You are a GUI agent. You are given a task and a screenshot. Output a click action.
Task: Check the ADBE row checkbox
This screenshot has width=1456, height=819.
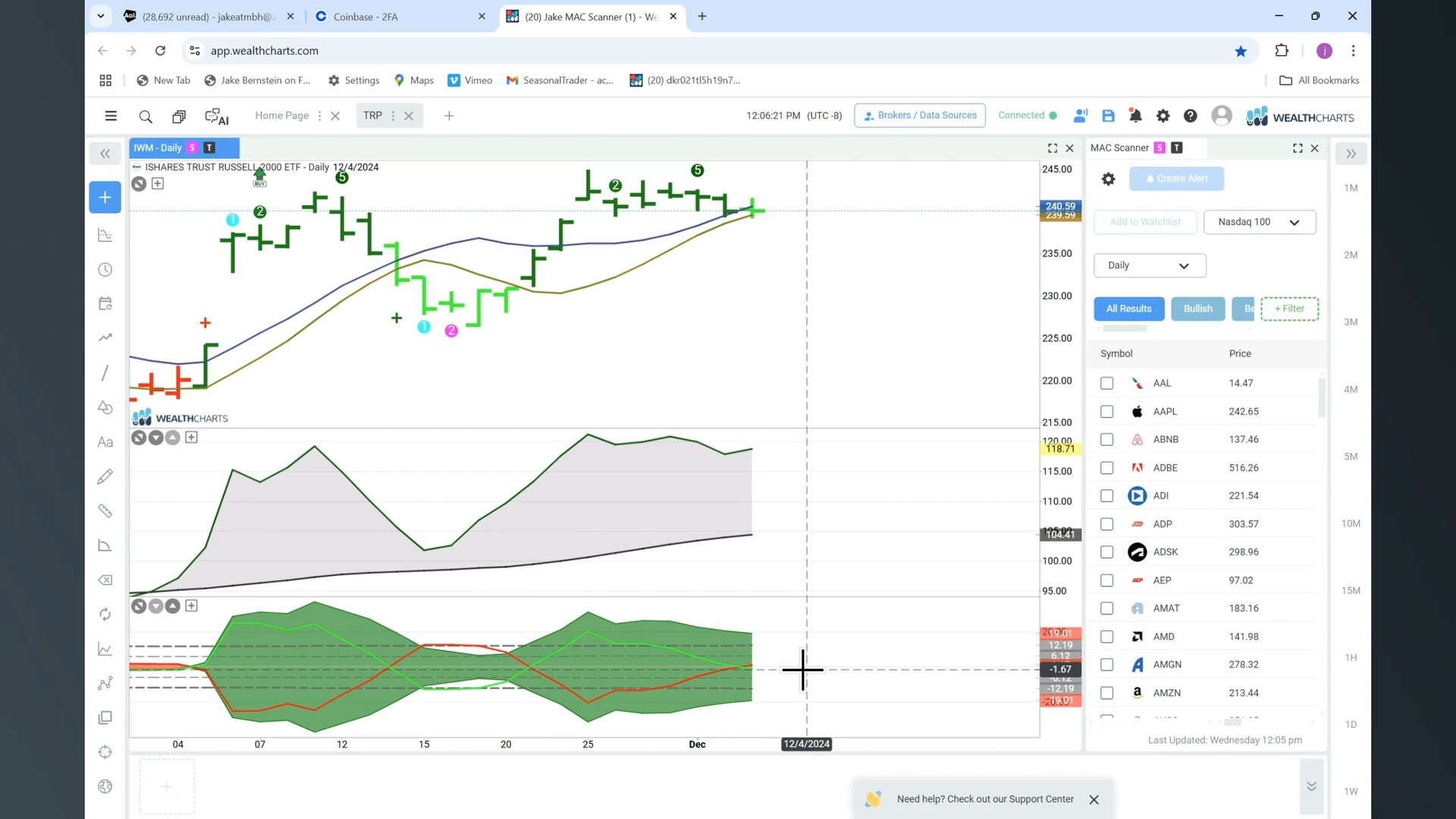(x=1106, y=468)
